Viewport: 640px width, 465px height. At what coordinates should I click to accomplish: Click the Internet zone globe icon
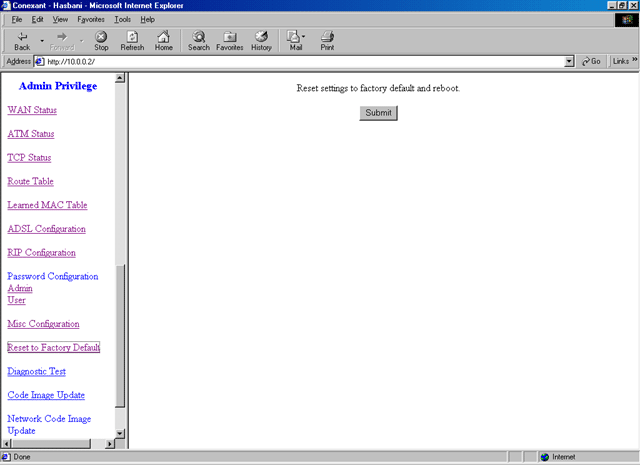click(x=545, y=457)
